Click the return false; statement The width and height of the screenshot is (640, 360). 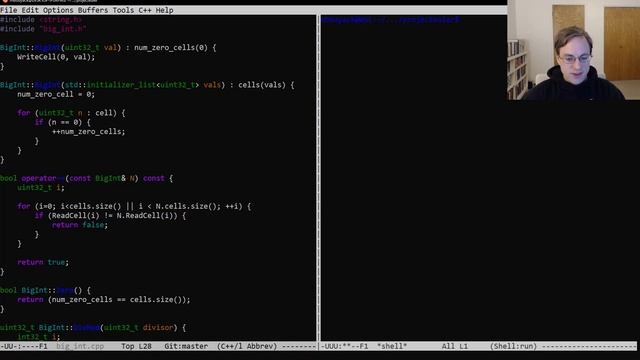[x=80, y=225]
